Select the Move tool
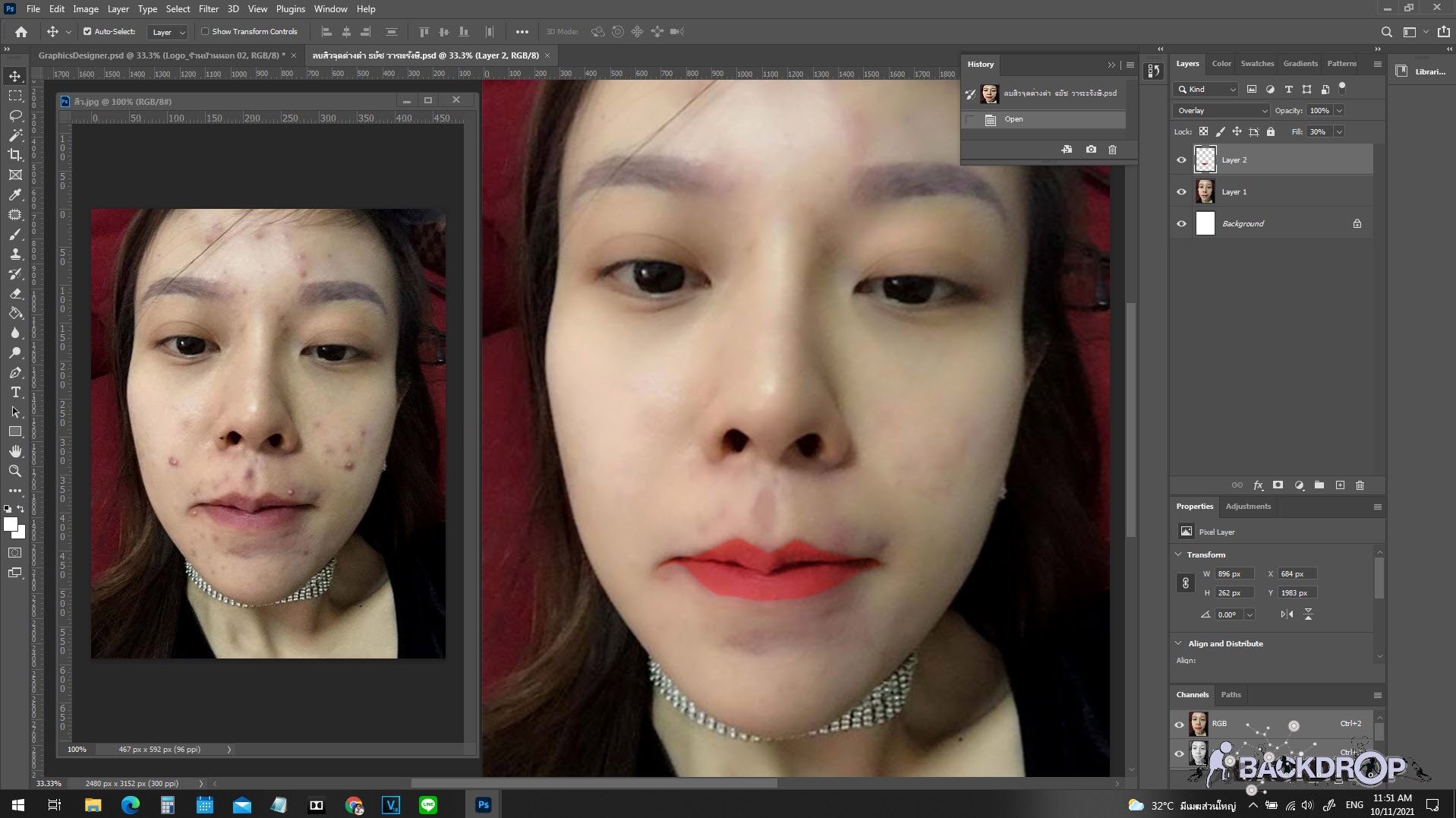 click(x=15, y=76)
